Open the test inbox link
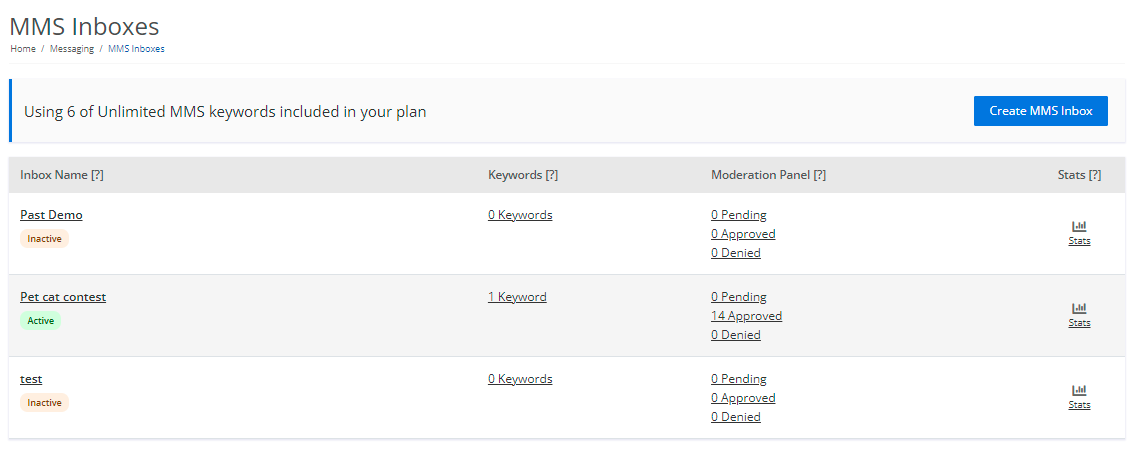This screenshot has width=1138, height=451. [x=31, y=379]
